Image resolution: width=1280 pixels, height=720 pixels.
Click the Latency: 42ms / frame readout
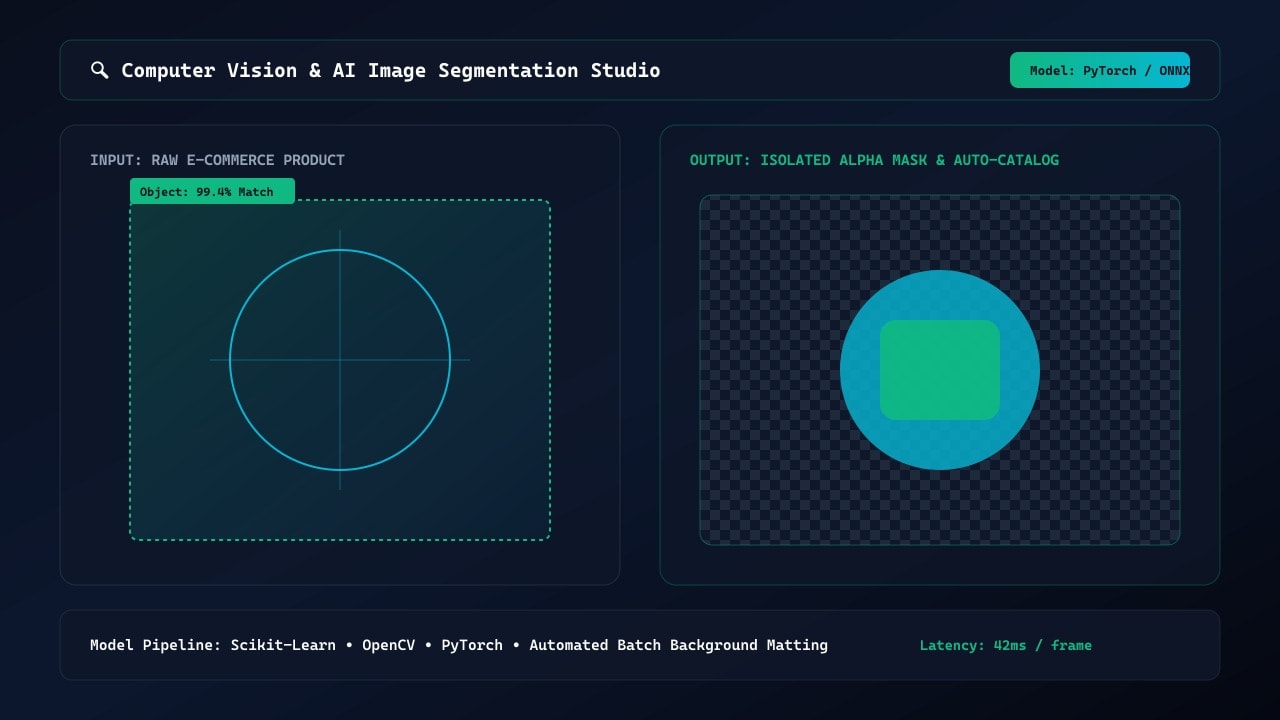coord(1006,645)
